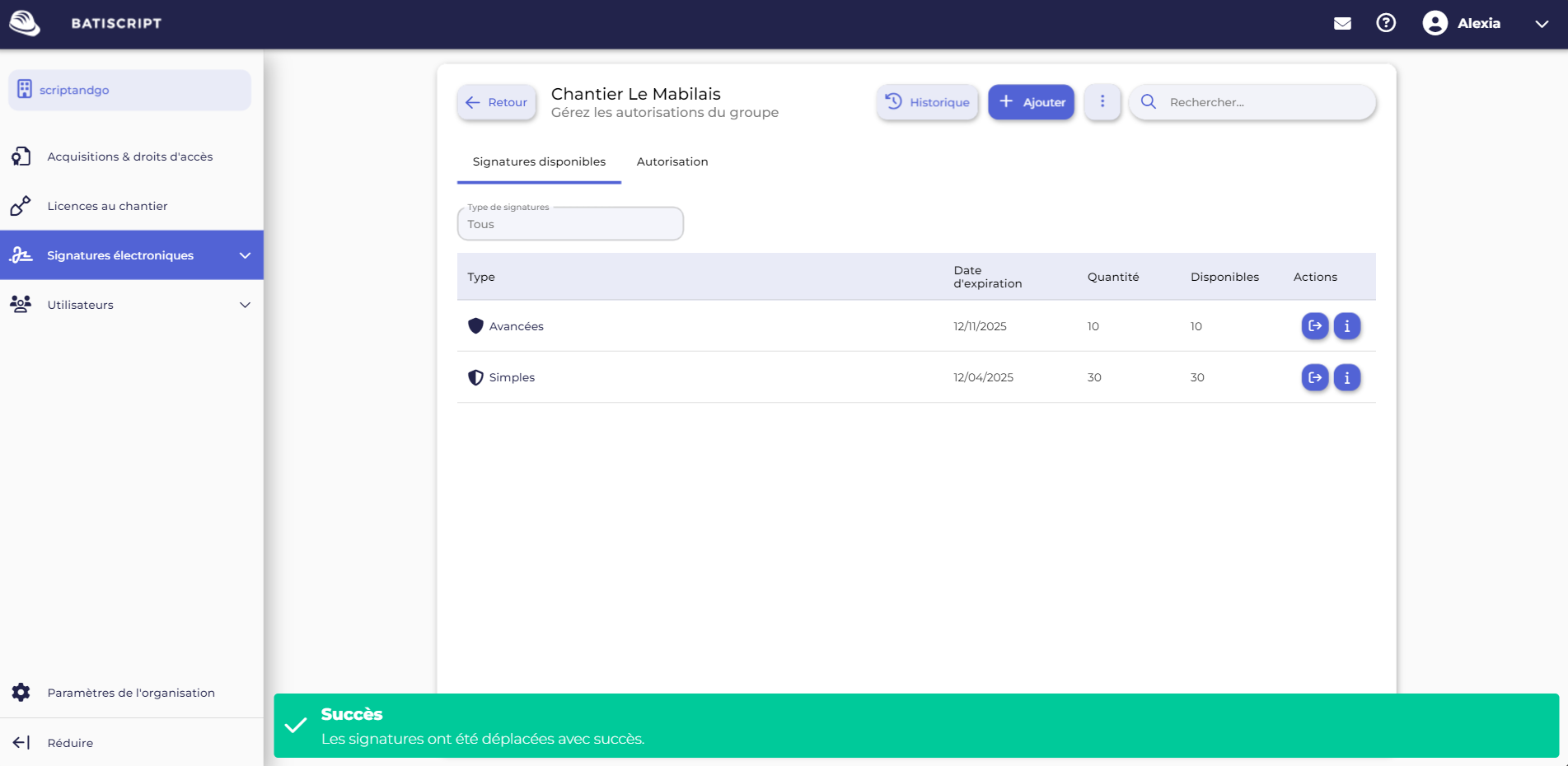This screenshot has width=1568, height=766.
Task: Click the Simples row label
Action: pyautogui.click(x=512, y=377)
